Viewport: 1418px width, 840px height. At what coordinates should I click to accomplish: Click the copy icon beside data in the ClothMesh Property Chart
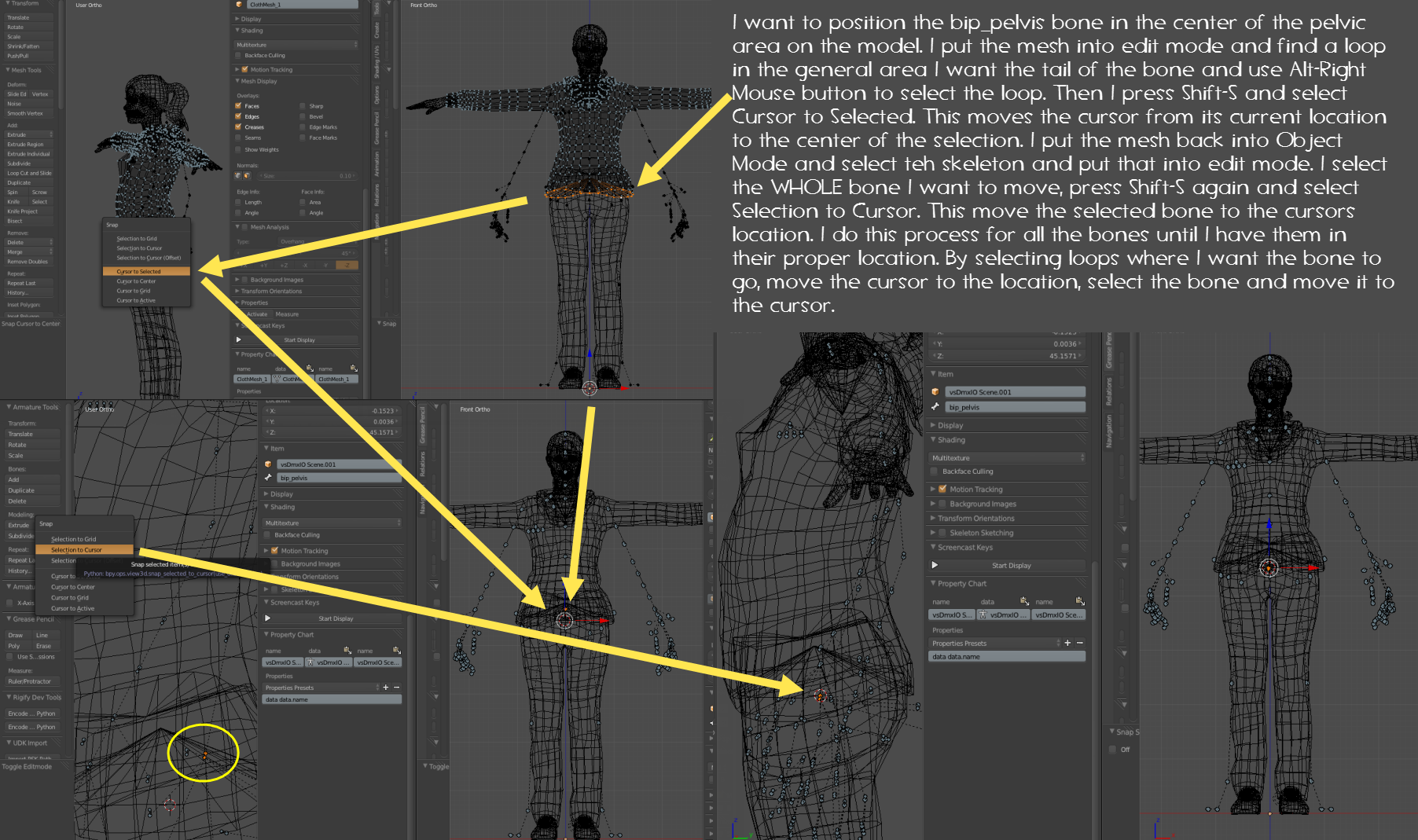click(x=310, y=369)
